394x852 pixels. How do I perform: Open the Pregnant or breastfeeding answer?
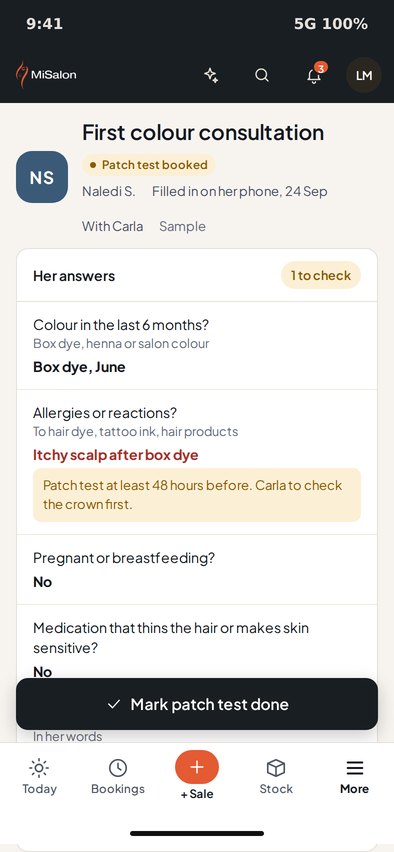pos(197,569)
